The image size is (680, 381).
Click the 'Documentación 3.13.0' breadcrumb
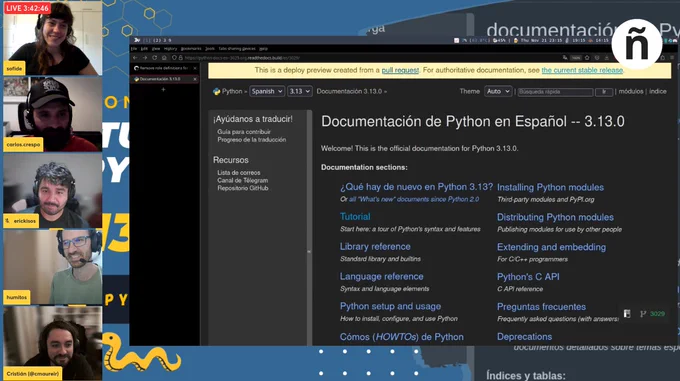(x=349, y=91)
